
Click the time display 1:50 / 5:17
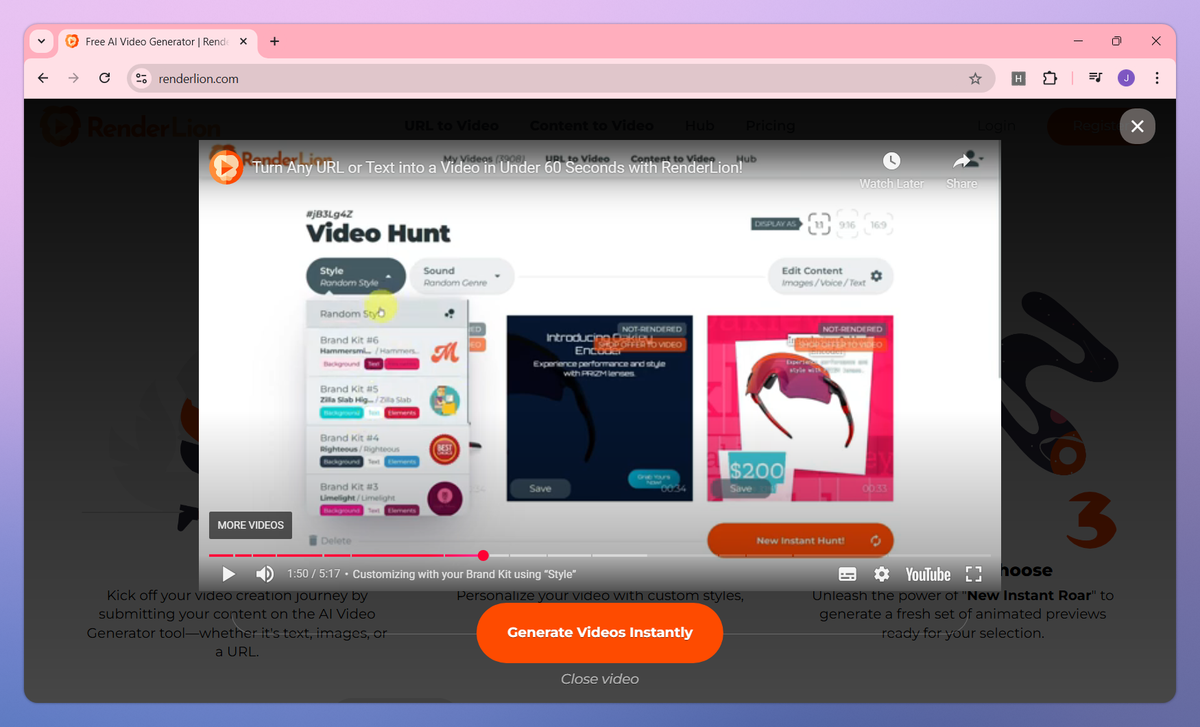(313, 574)
